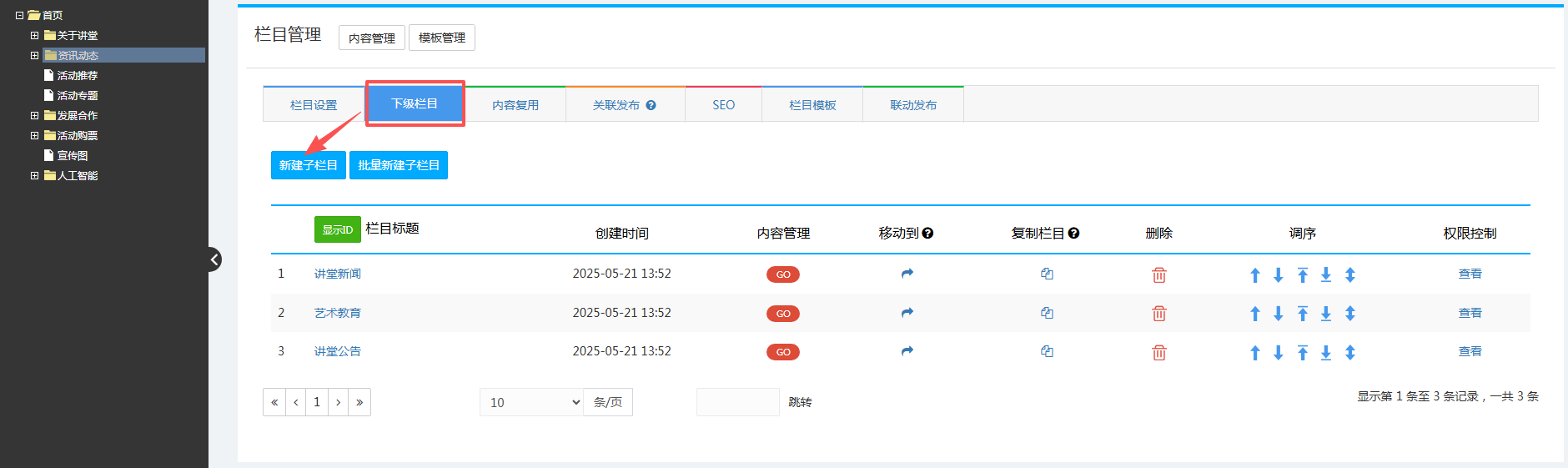Click the page jump input field
The height and width of the screenshot is (468, 1568).
737,402
